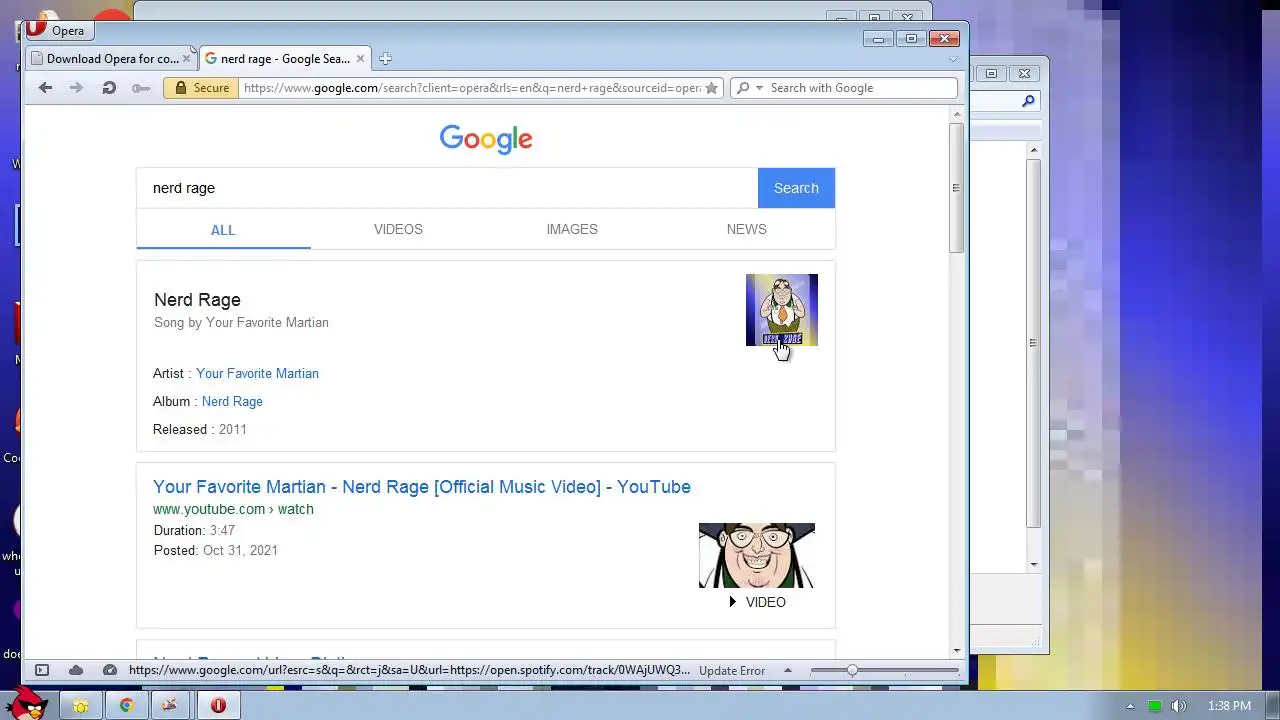The height and width of the screenshot is (720, 1280).
Task: Open Your Favorite Martian YouTube video result
Action: point(422,487)
